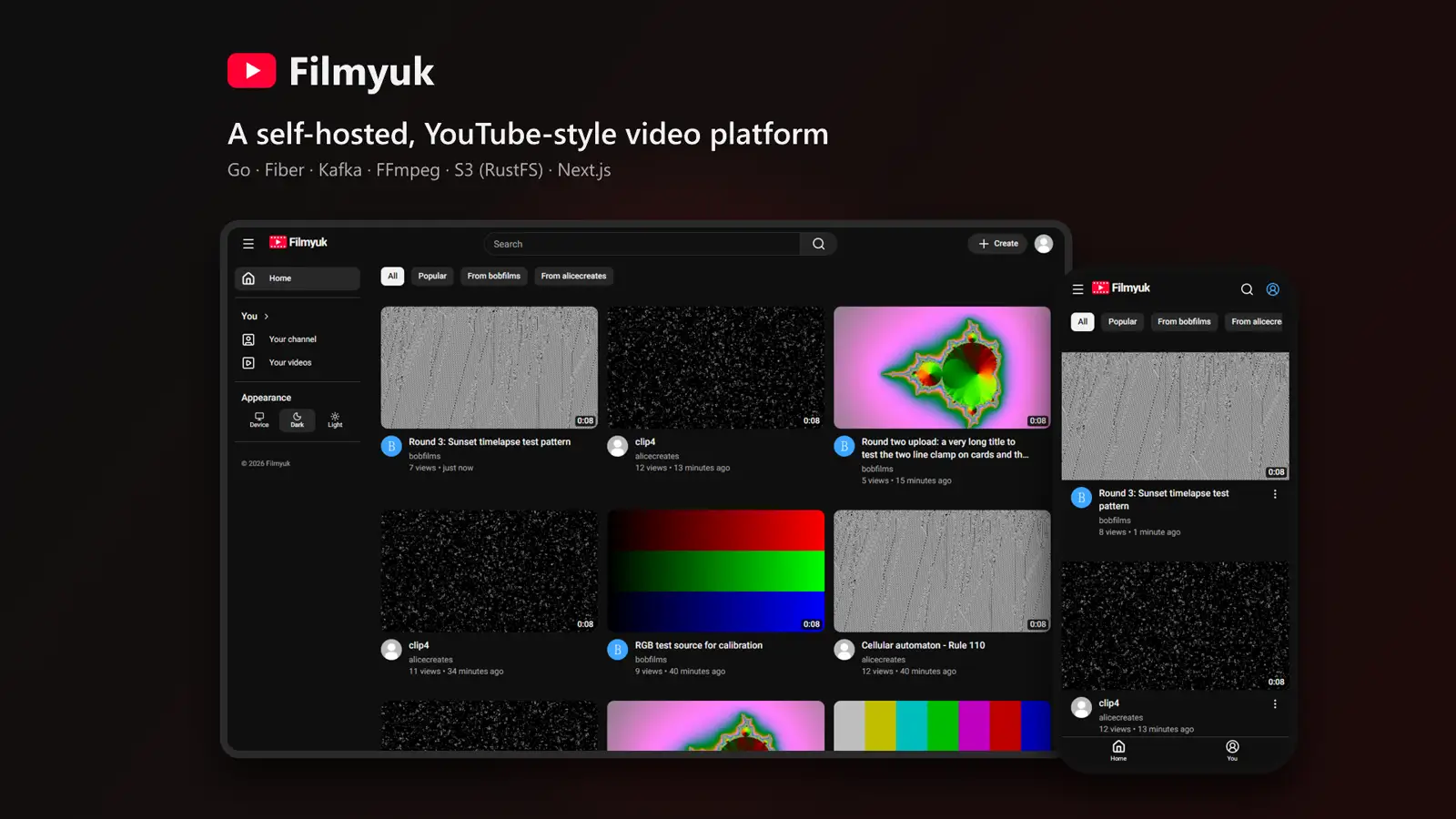The image size is (1456, 819).
Task: Open Round 3: Sunset timelapse title link
Action: point(490,442)
